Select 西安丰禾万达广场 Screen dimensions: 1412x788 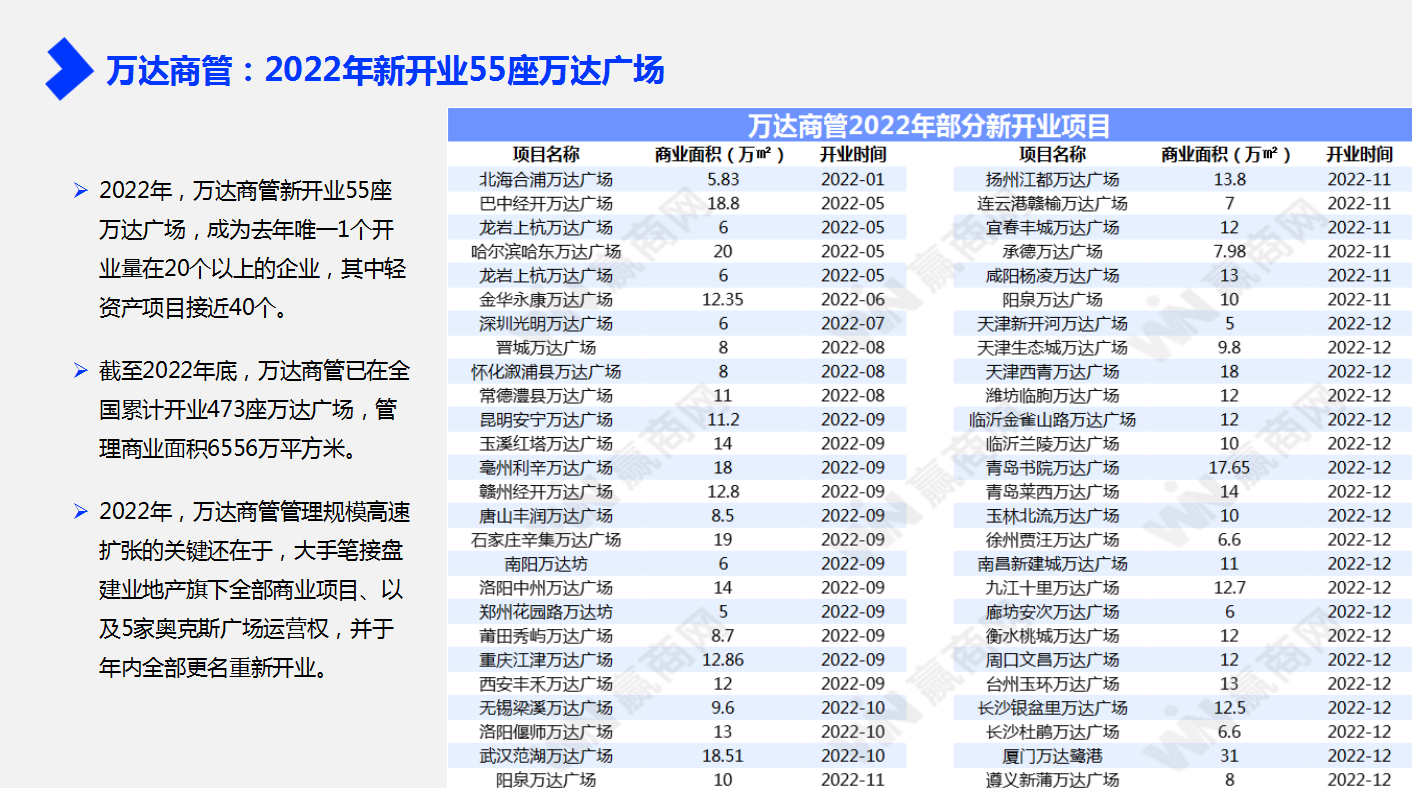(x=546, y=684)
